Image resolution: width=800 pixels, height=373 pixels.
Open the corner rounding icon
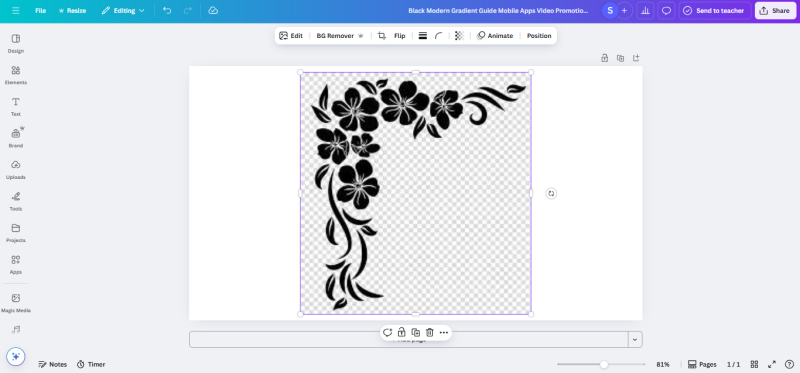point(438,36)
